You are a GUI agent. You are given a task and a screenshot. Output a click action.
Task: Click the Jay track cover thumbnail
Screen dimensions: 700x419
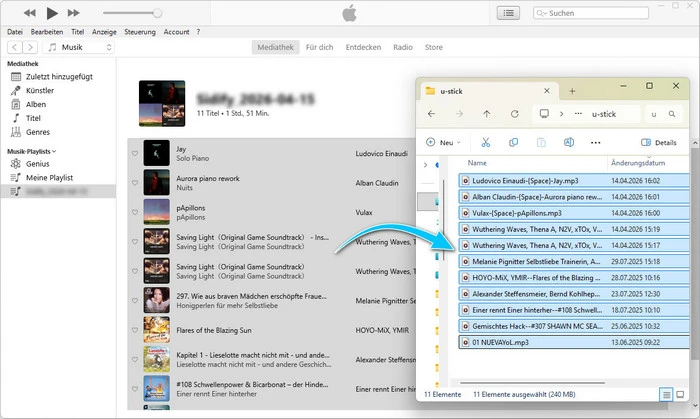[x=156, y=153]
